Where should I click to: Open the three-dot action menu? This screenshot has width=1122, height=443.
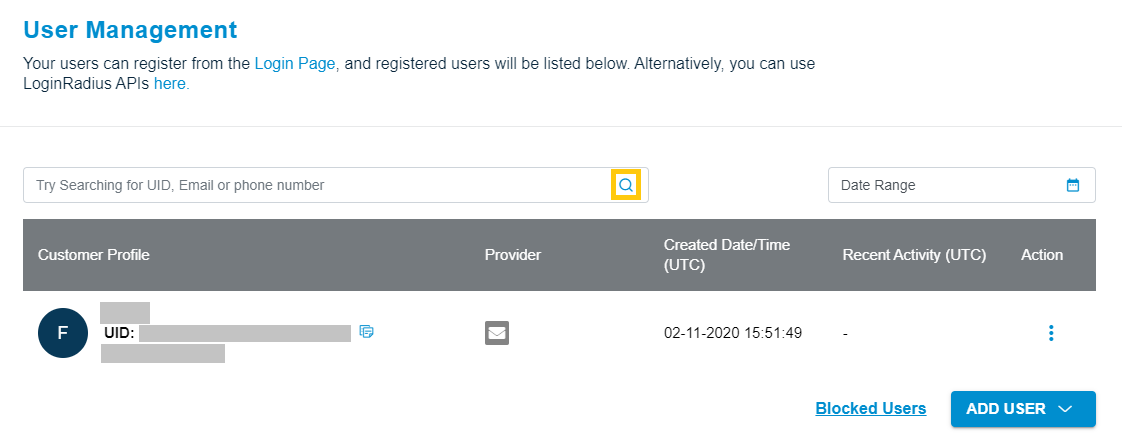pos(1051,333)
